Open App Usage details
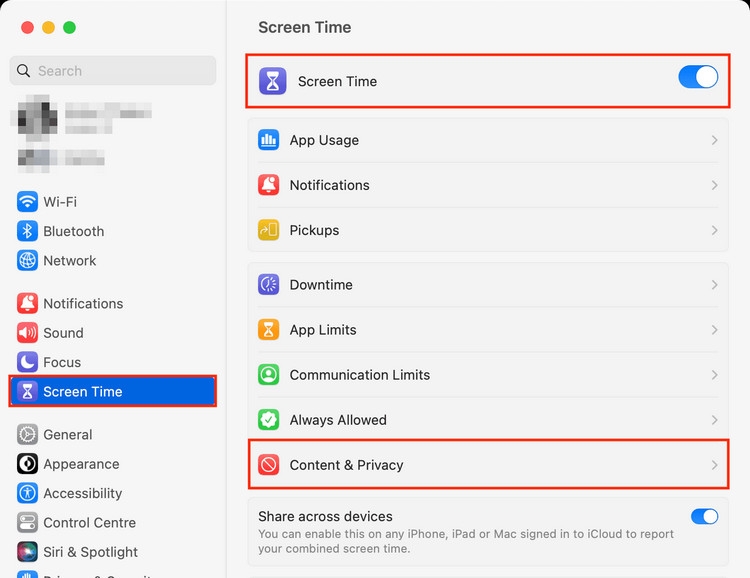Viewport: 750px width, 578px height. [x=488, y=140]
